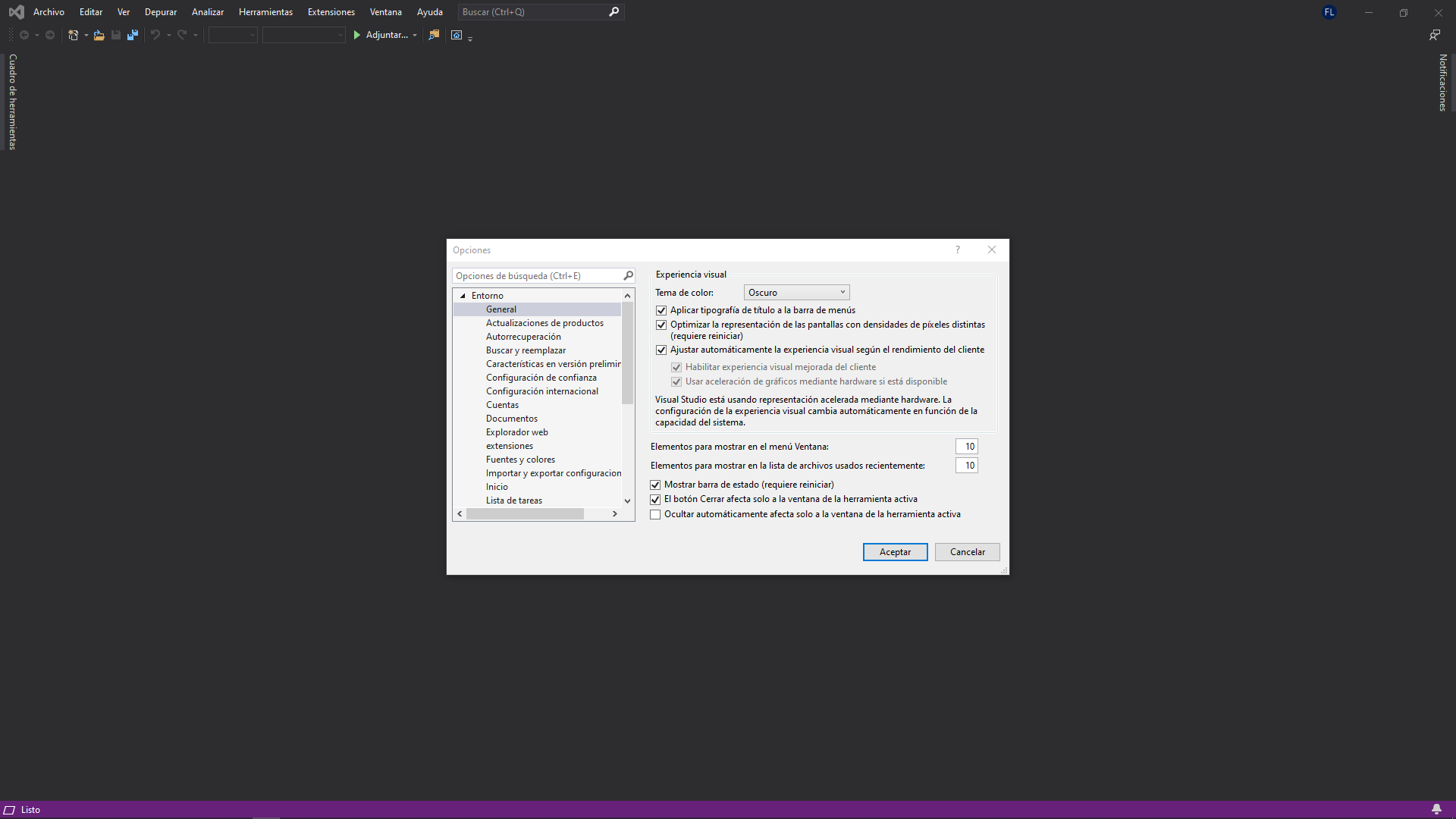
Task: Click the Find in Files icon
Action: point(434,35)
